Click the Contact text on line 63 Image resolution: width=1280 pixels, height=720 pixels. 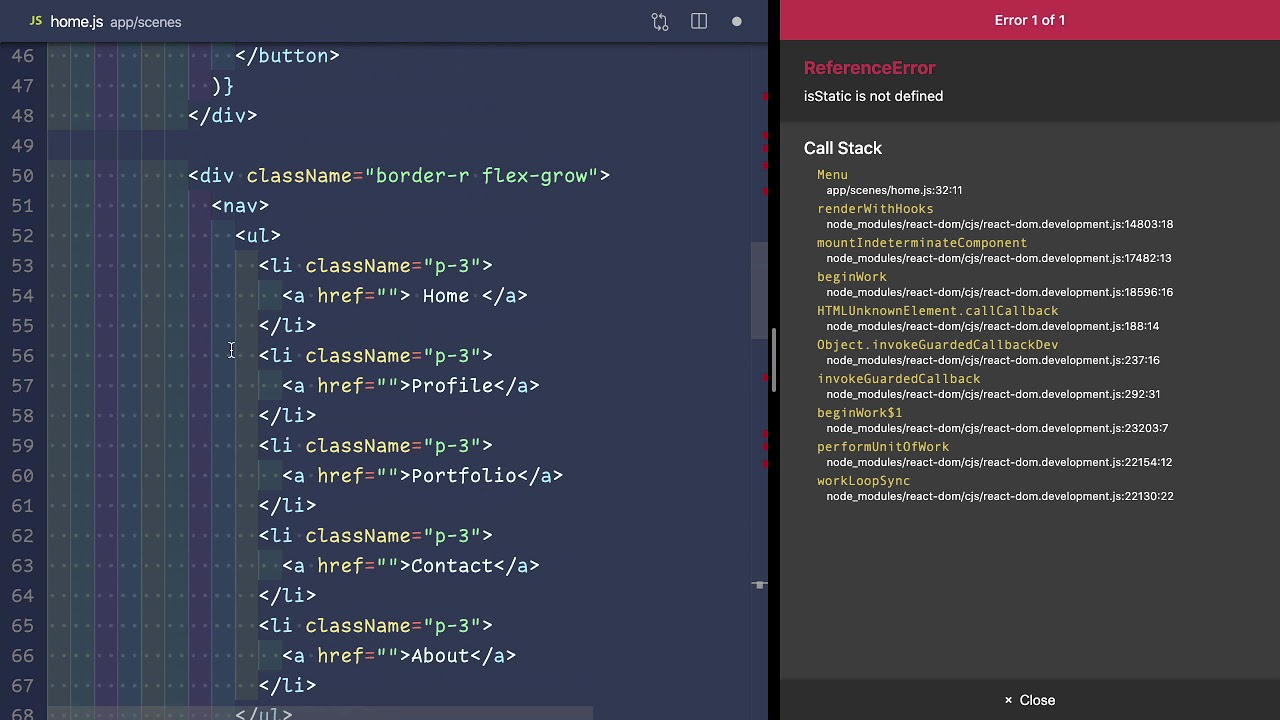point(452,566)
